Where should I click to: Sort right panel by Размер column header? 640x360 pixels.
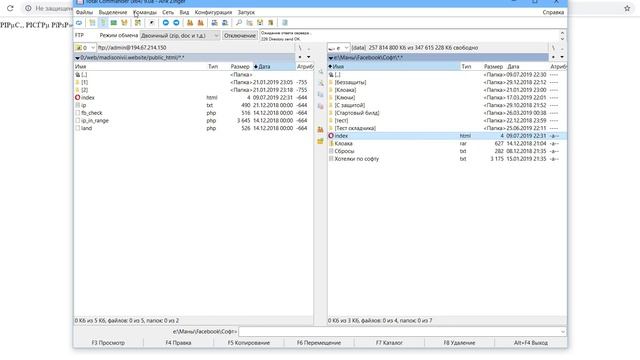pos(493,67)
